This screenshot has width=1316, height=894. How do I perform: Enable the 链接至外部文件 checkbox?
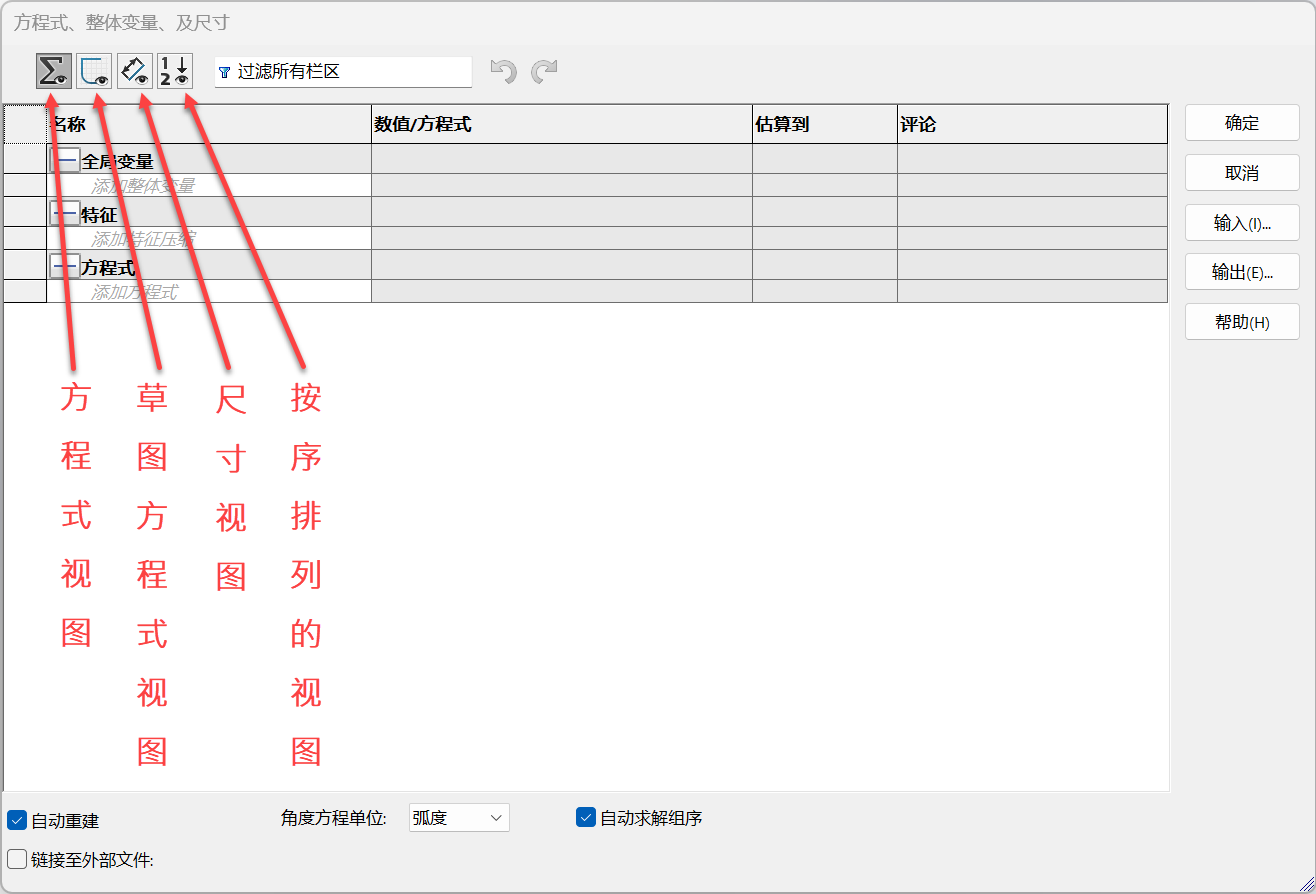tap(17, 859)
